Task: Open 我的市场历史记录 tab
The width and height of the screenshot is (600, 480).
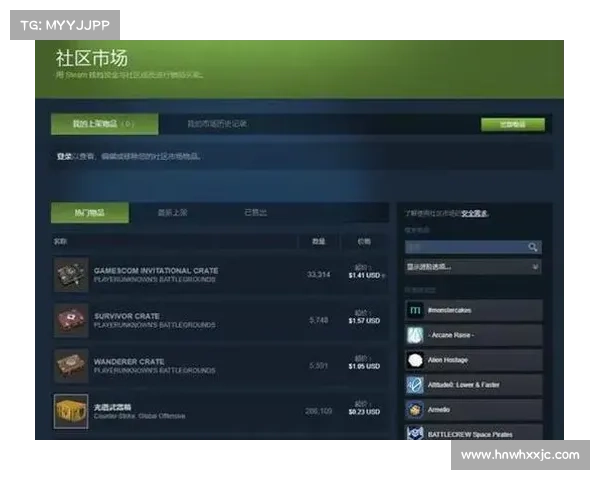Action: click(x=217, y=124)
